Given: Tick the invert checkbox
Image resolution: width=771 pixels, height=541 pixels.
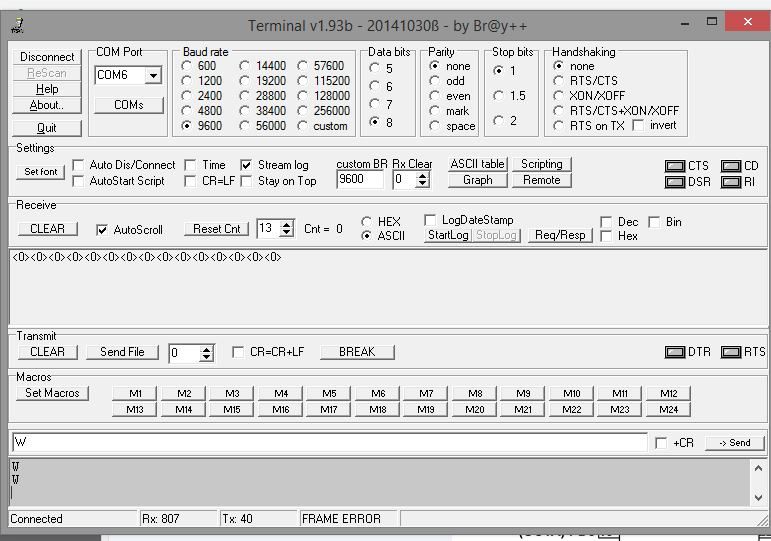Looking at the screenshot, I should tap(638, 125).
